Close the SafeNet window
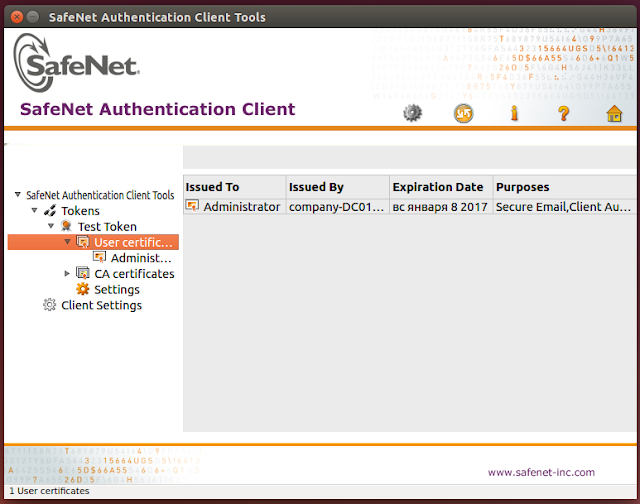640x504 pixels. 17,17
